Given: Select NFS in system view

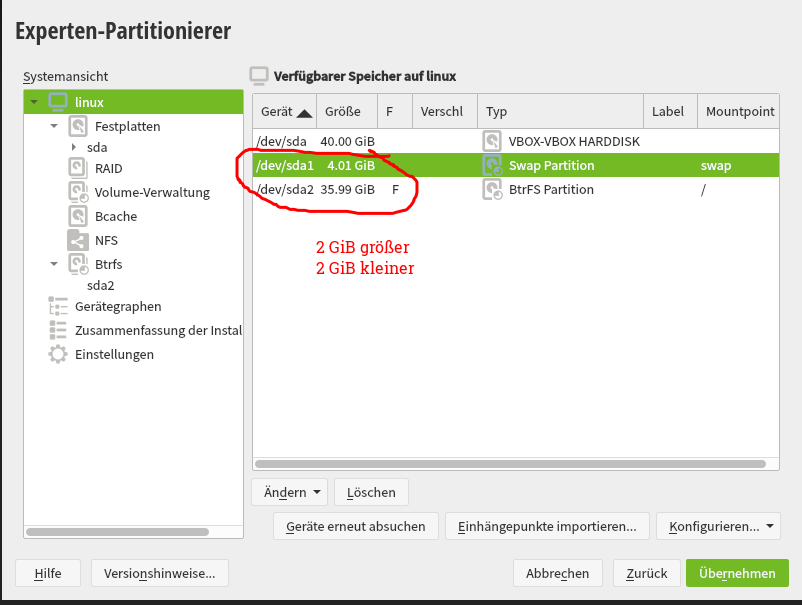Looking at the screenshot, I should point(106,240).
